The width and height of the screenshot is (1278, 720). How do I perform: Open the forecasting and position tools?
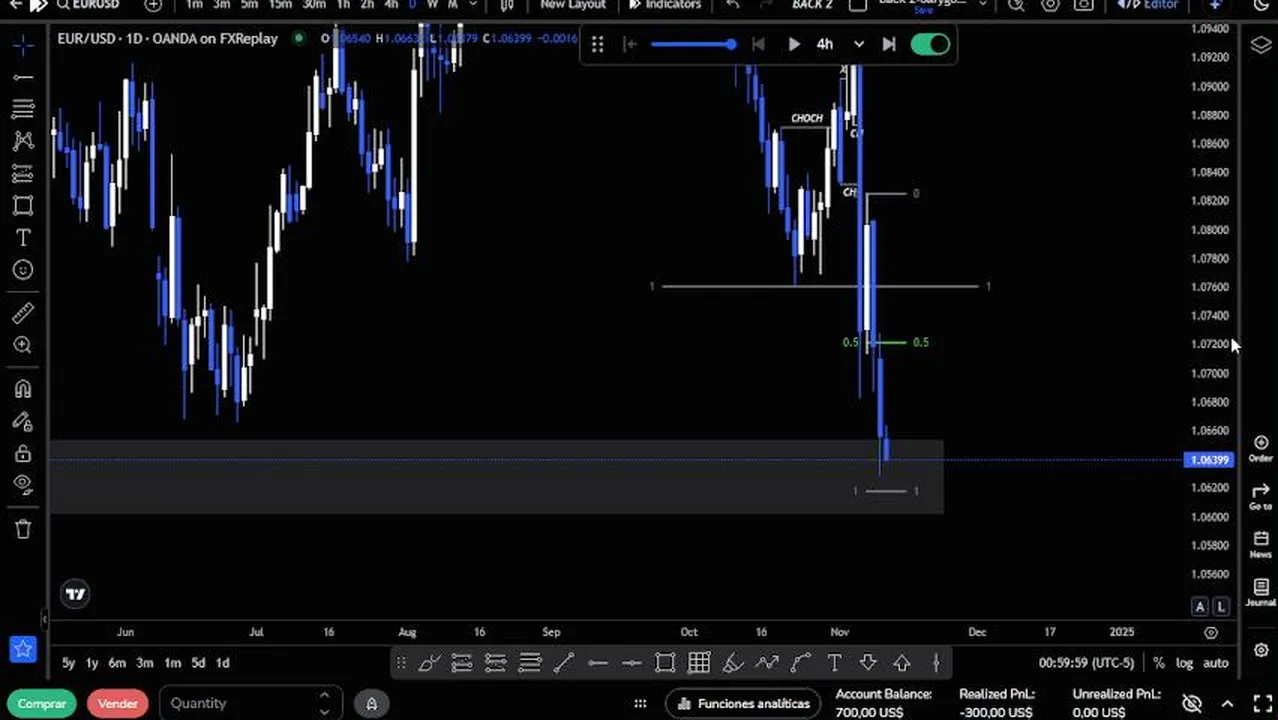23,173
